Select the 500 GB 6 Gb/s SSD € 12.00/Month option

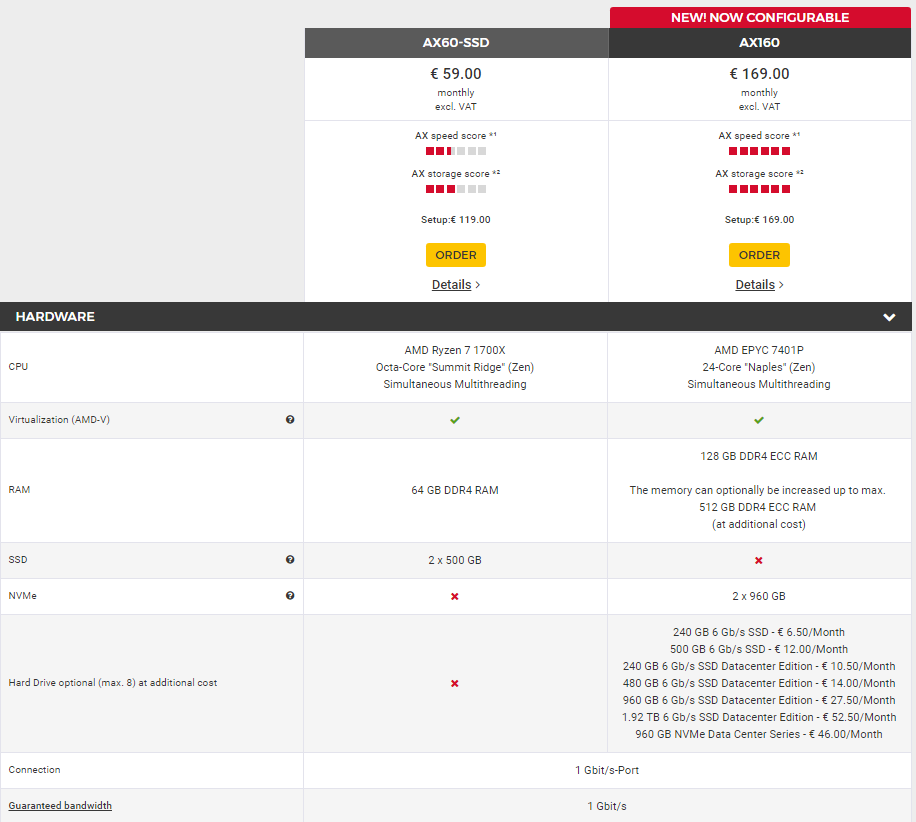point(759,649)
